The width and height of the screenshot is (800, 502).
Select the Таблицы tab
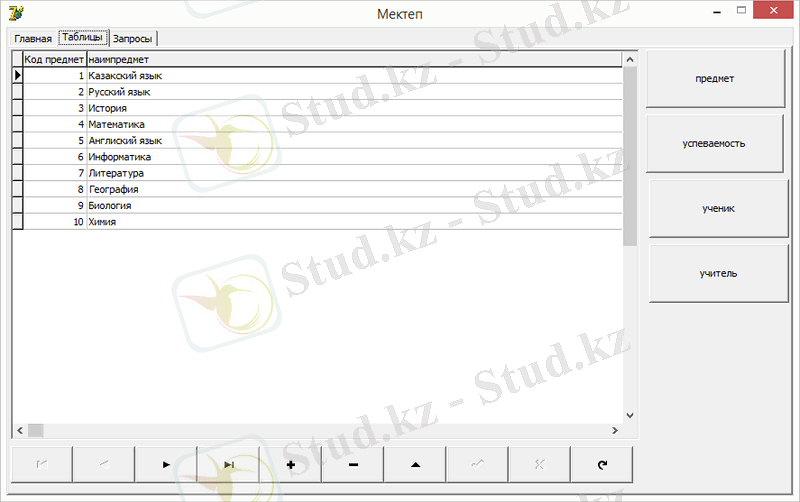[x=83, y=37]
